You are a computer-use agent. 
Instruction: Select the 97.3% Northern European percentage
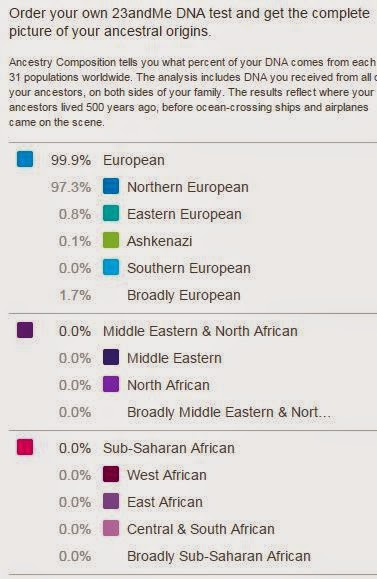click(71, 187)
